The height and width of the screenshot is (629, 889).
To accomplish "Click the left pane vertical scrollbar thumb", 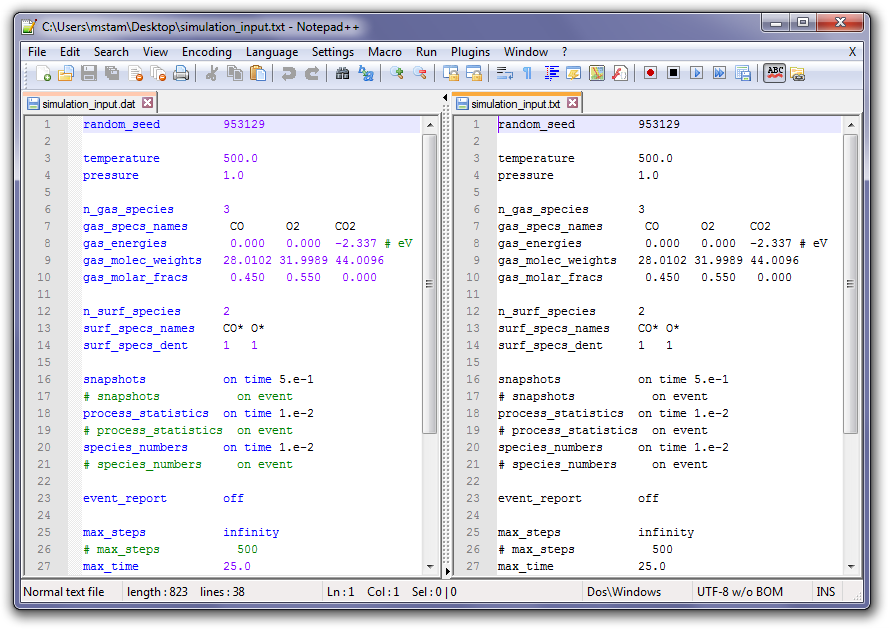I will pos(429,284).
